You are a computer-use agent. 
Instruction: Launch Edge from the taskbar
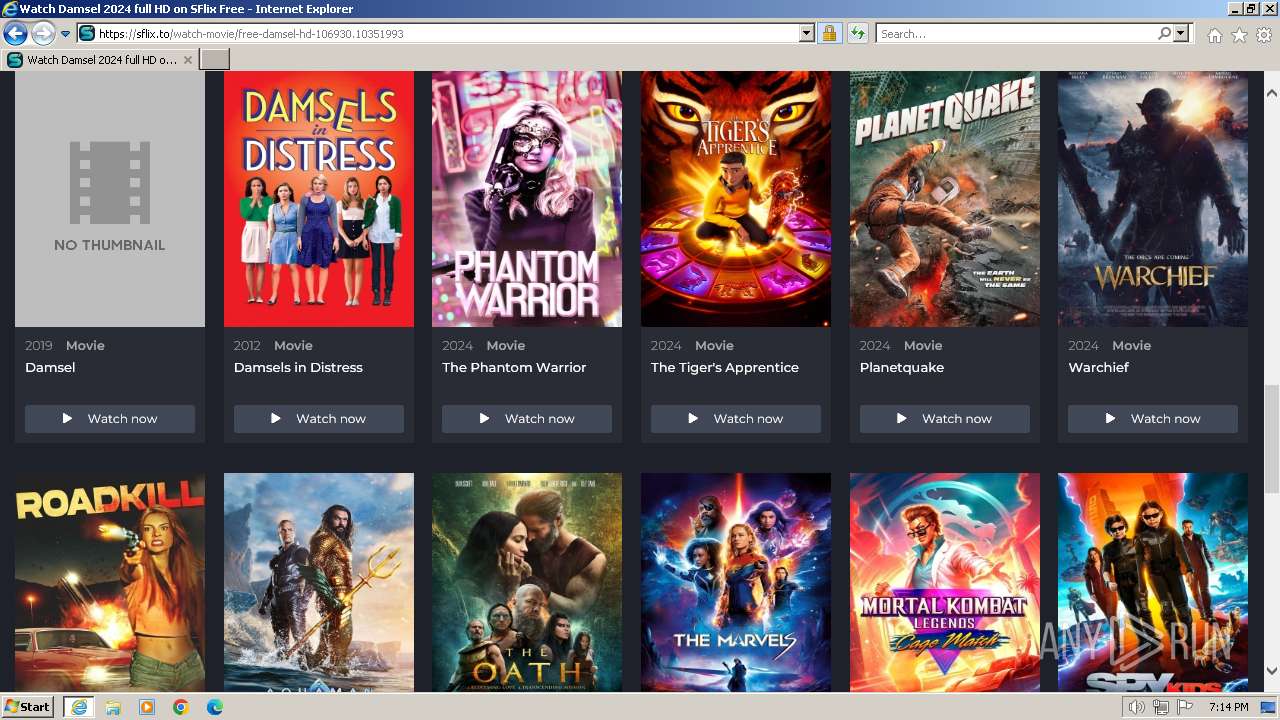click(x=215, y=707)
